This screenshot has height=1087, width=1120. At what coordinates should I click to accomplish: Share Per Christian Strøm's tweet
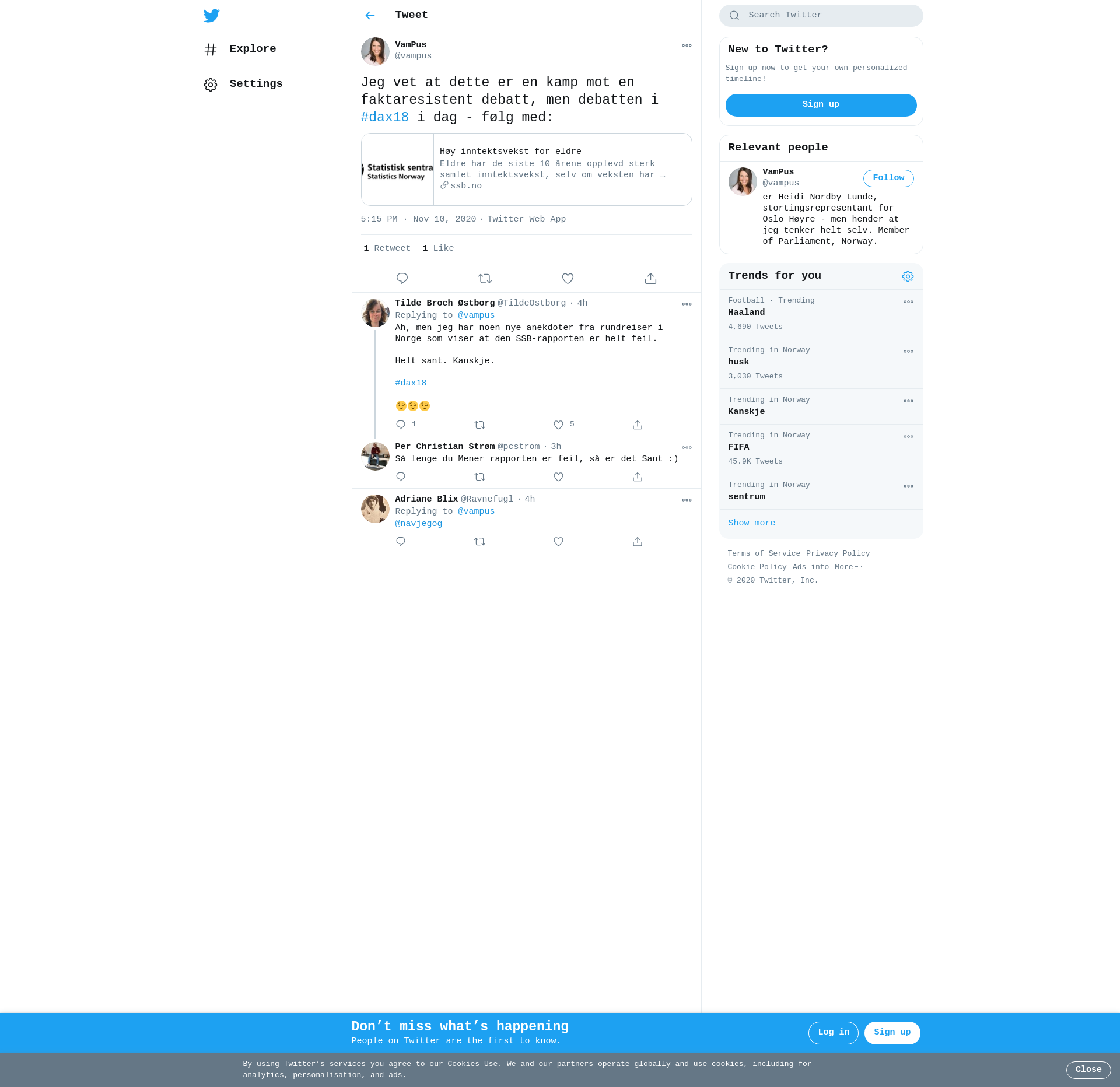[638, 477]
